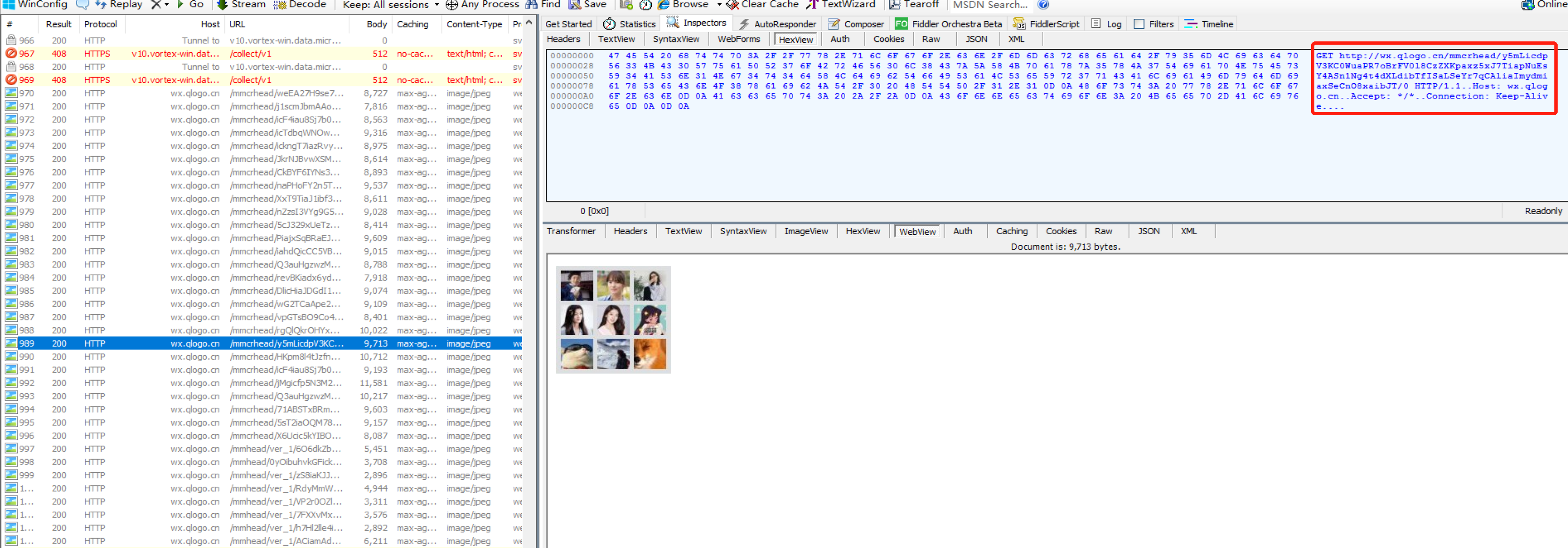Click the Decode toolbar icon
Image resolution: width=1568 pixels, height=548 pixels.
[280, 4]
